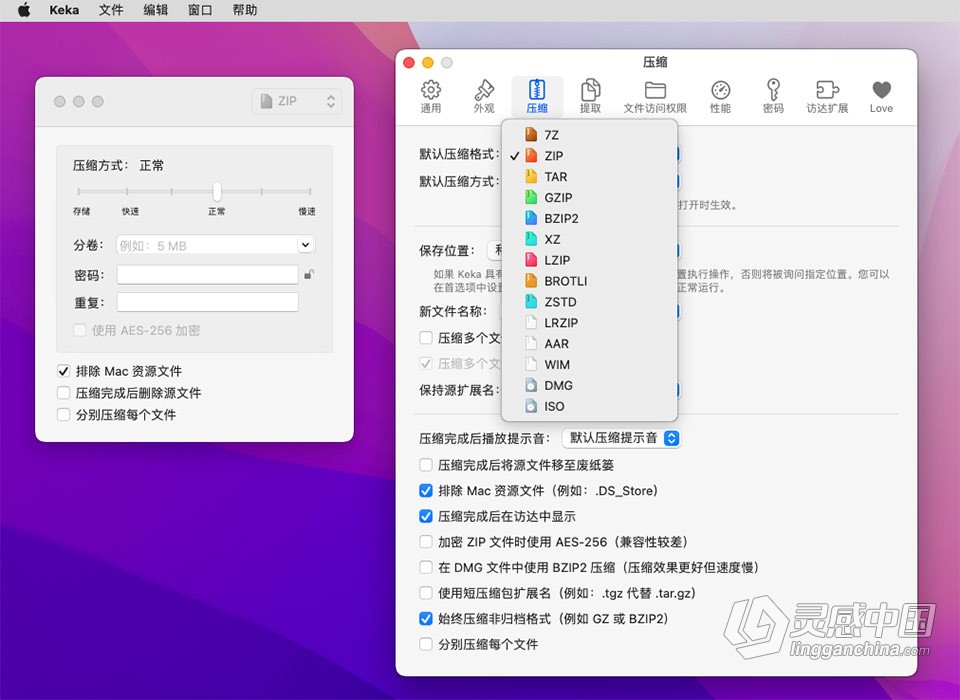960x700 pixels.
Task: Open the 外观 appearance brush icon
Action: point(484,91)
